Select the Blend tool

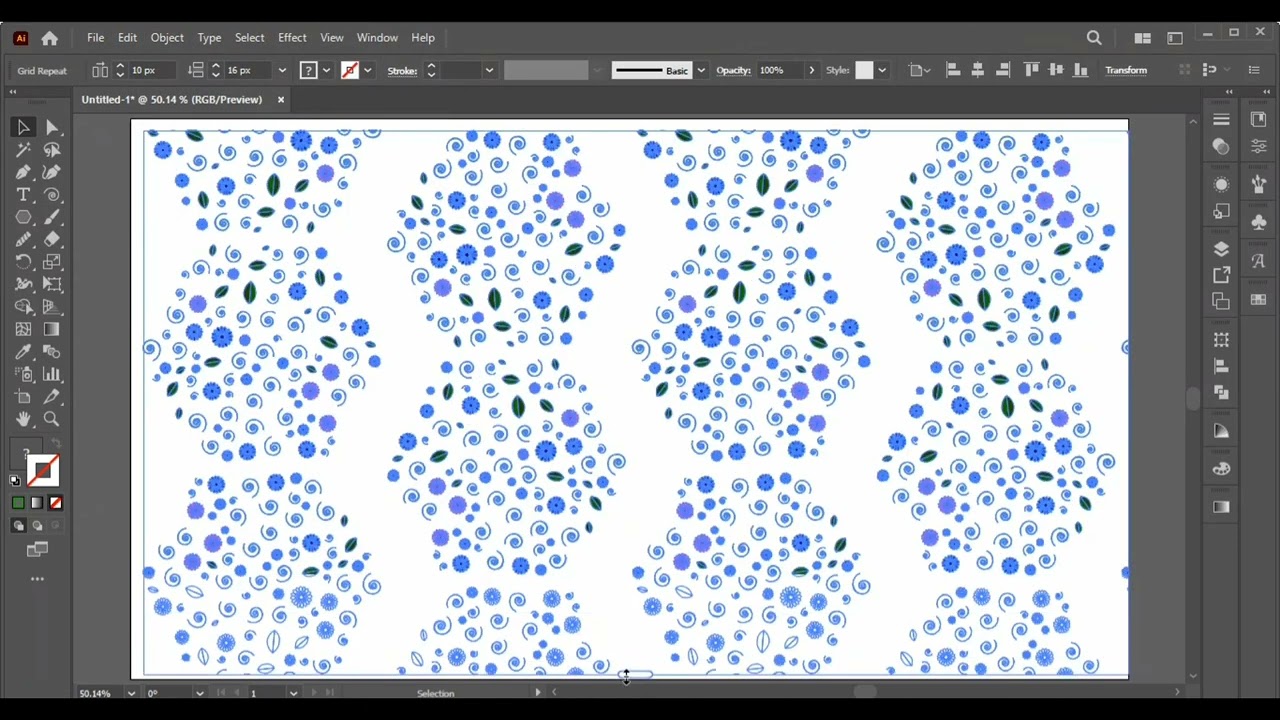52,352
